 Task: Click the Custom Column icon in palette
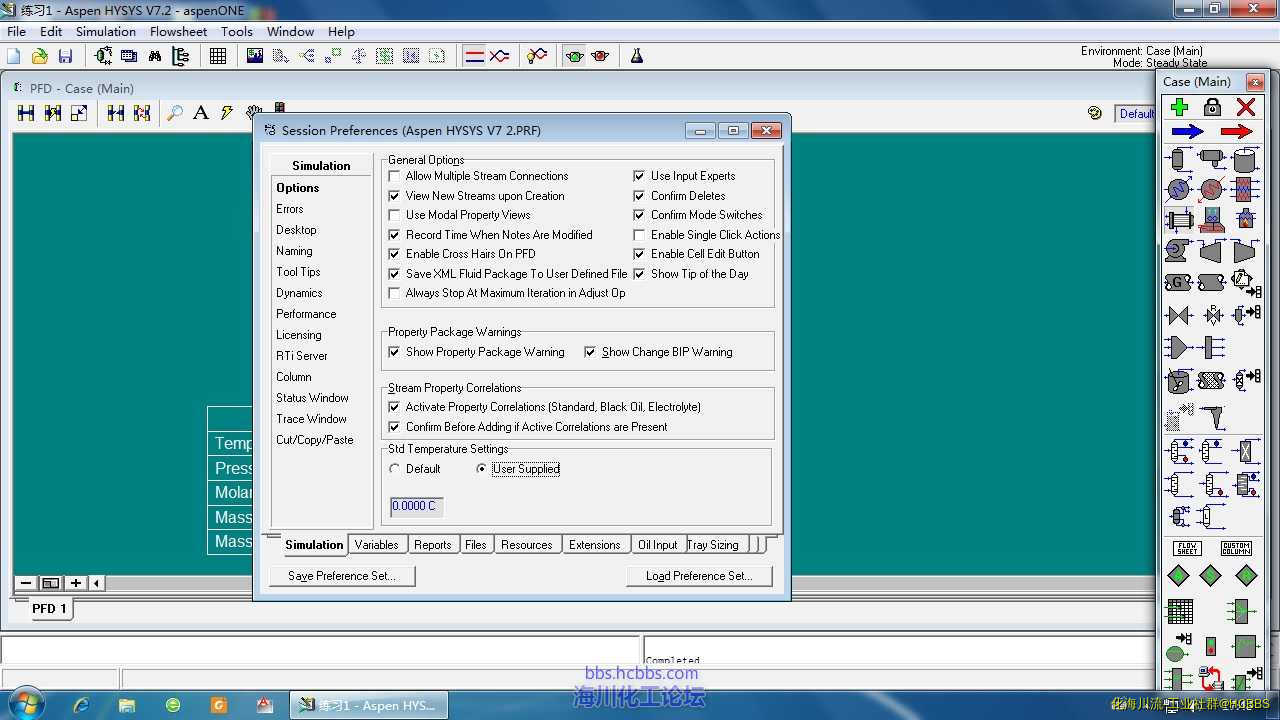(x=1236, y=548)
